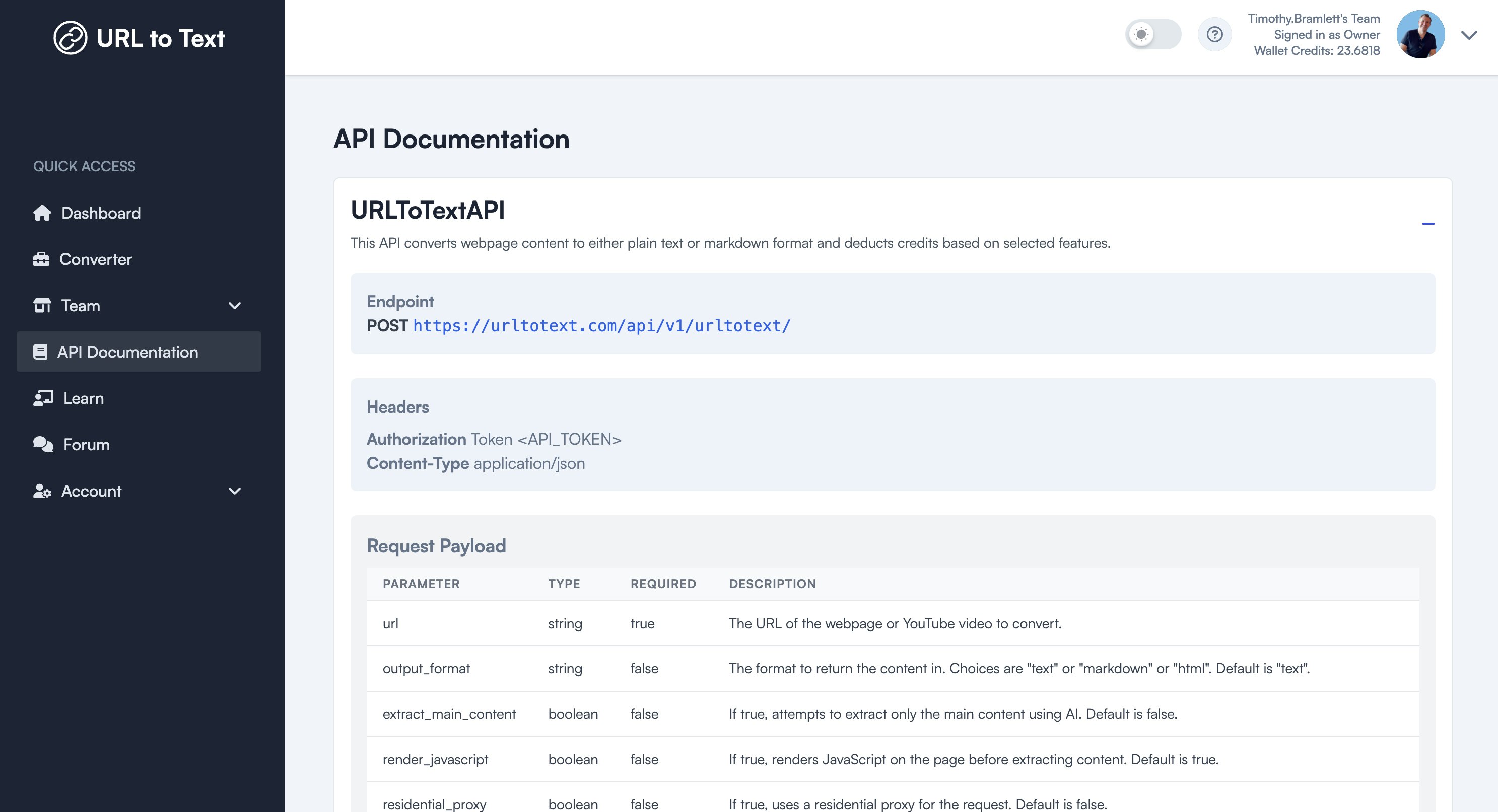Click the DESCRIPTION column header
The height and width of the screenshot is (812, 1498).
(x=772, y=584)
